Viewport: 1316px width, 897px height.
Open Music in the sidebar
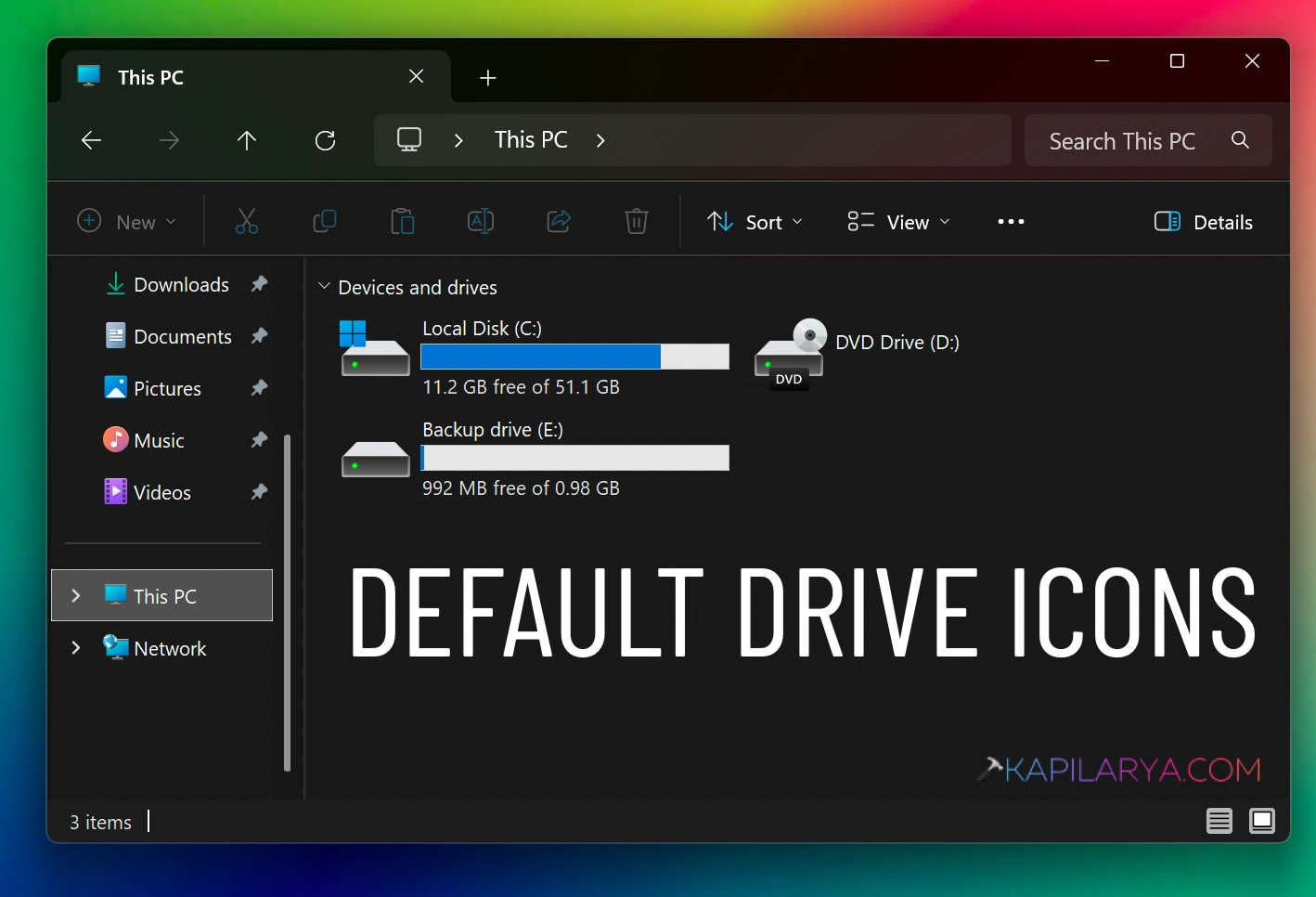[x=144, y=440]
